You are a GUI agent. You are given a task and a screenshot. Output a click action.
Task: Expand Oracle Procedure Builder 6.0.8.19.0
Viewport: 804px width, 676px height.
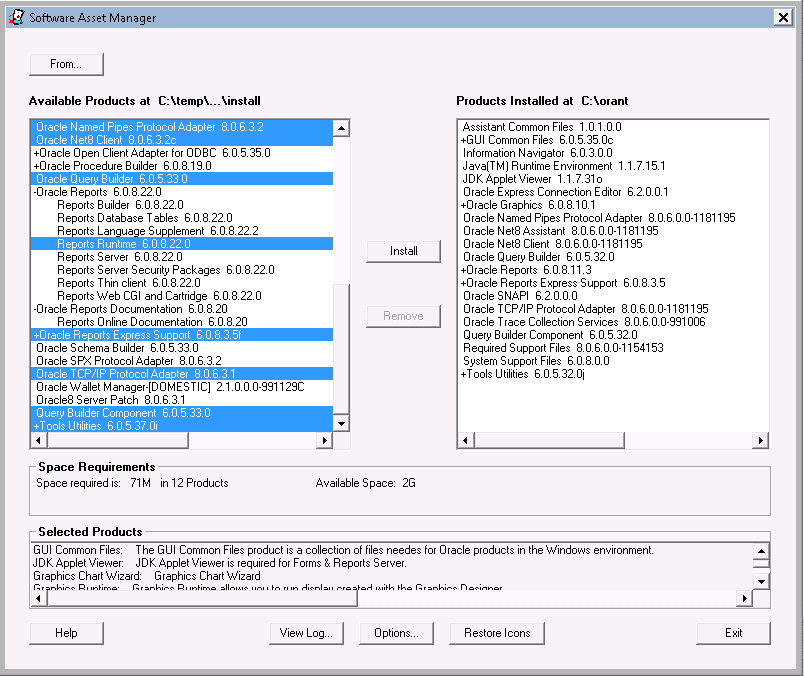[x=36, y=166]
